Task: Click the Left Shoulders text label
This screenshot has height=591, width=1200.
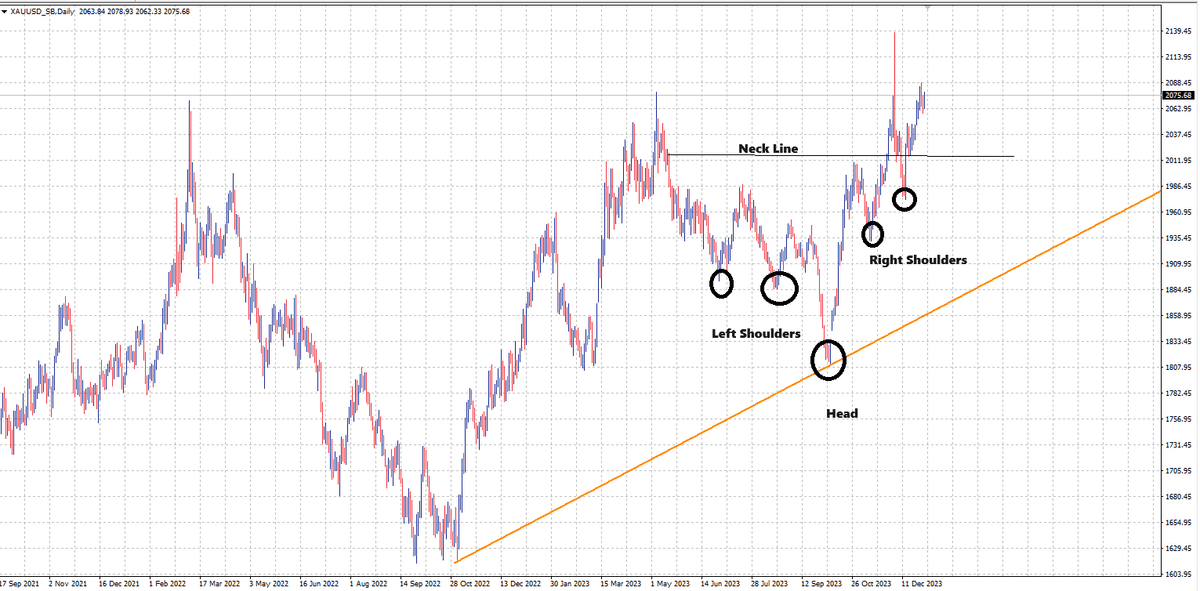Action: click(x=755, y=333)
